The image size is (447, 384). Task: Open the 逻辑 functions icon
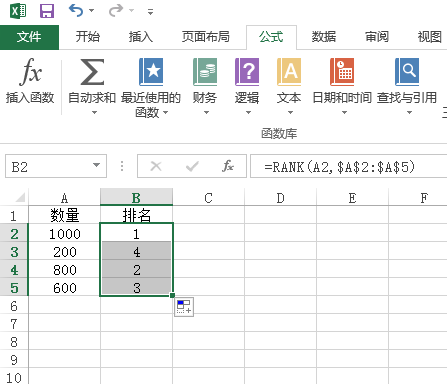coord(247,72)
